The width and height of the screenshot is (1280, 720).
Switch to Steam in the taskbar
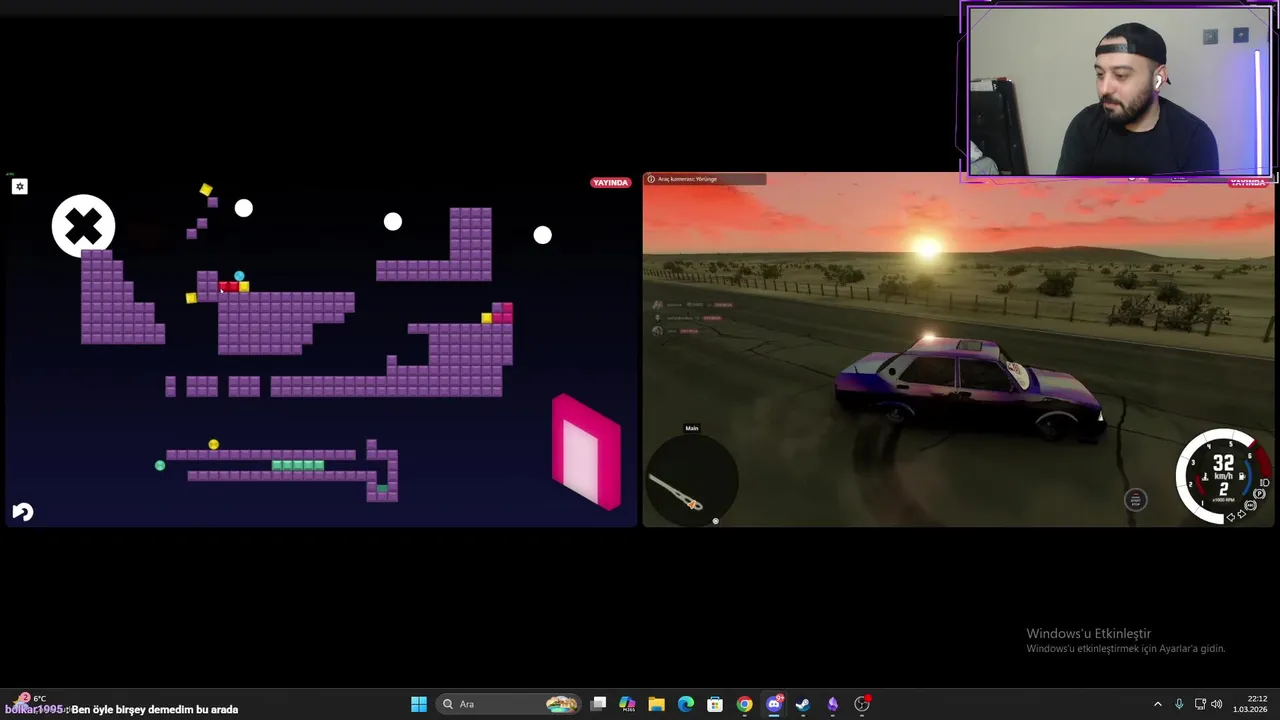click(x=803, y=704)
